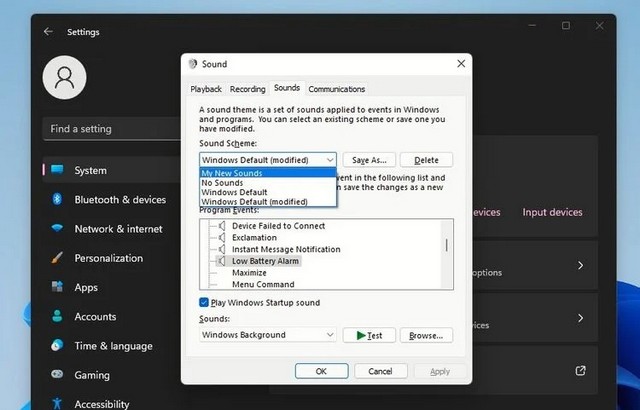Click the Bluetooth icon in the sidebar
The height and width of the screenshot is (410, 640).
coord(57,199)
